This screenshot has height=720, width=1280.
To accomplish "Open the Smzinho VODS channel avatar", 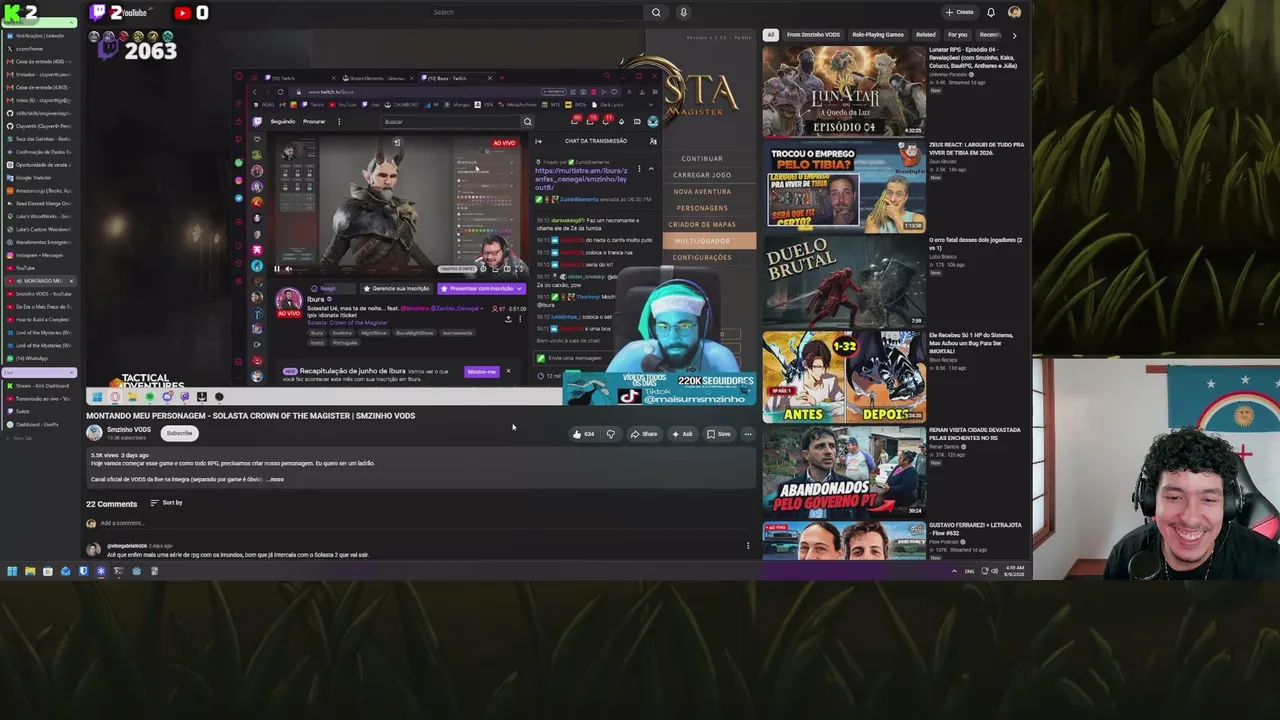I will pos(94,432).
